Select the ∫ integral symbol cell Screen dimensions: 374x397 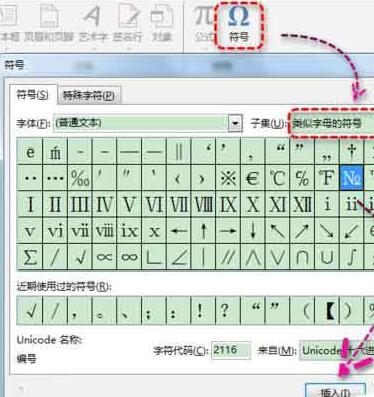[x=351, y=257]
